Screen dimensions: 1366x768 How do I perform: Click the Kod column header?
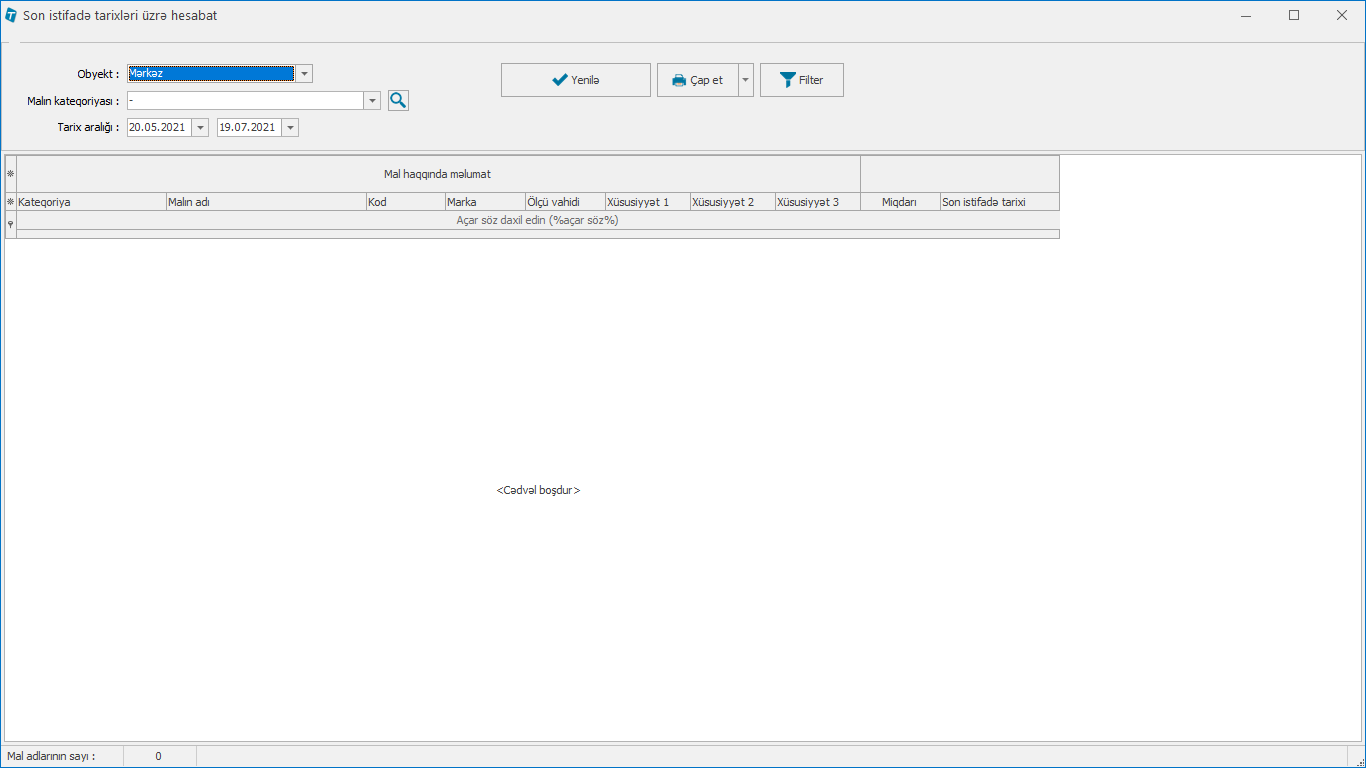tap(405, 202)
